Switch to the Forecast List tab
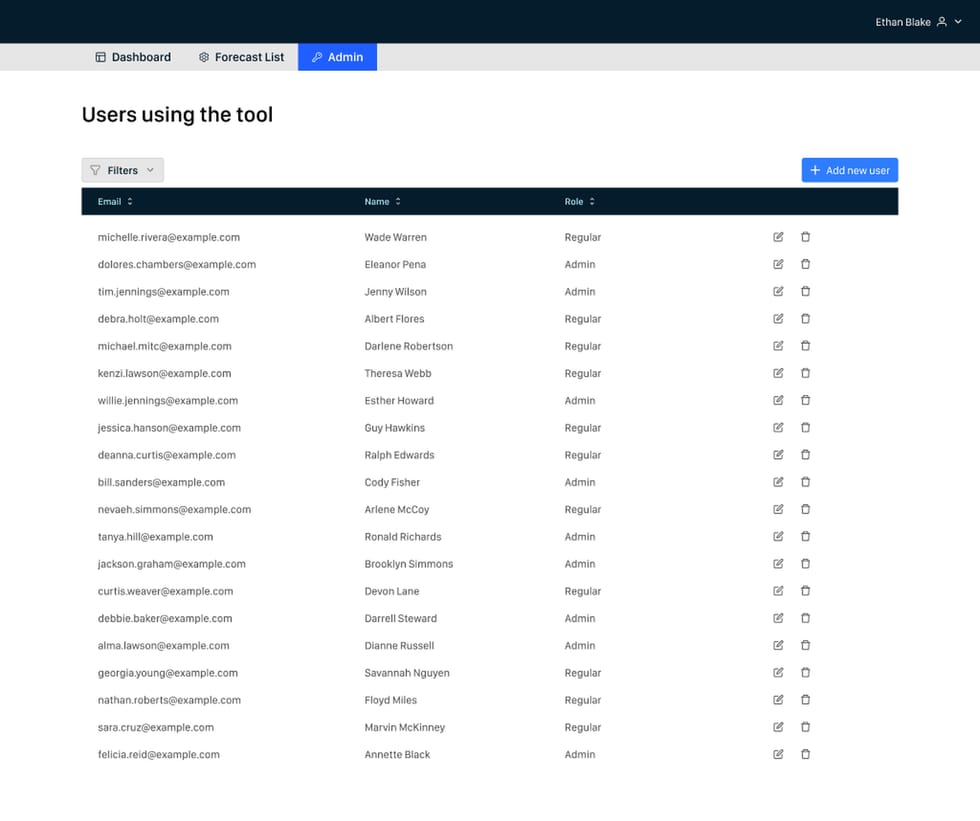 (x=241, y=57)
